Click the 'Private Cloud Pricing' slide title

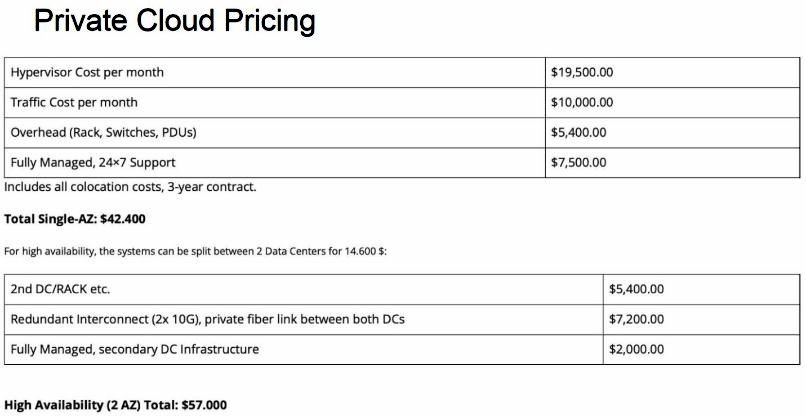coord(175,20)
